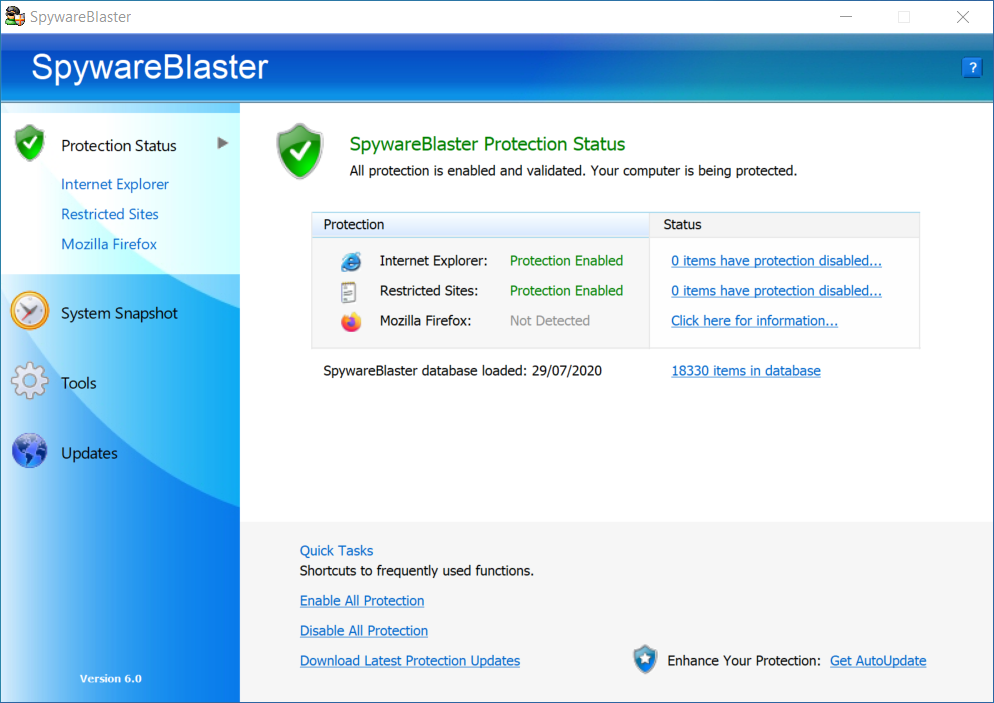Open Internet Explorer protection page in sidebar
Image resolution: width=994 pixels, height=703 pixels.
click(x=115, y=184)
